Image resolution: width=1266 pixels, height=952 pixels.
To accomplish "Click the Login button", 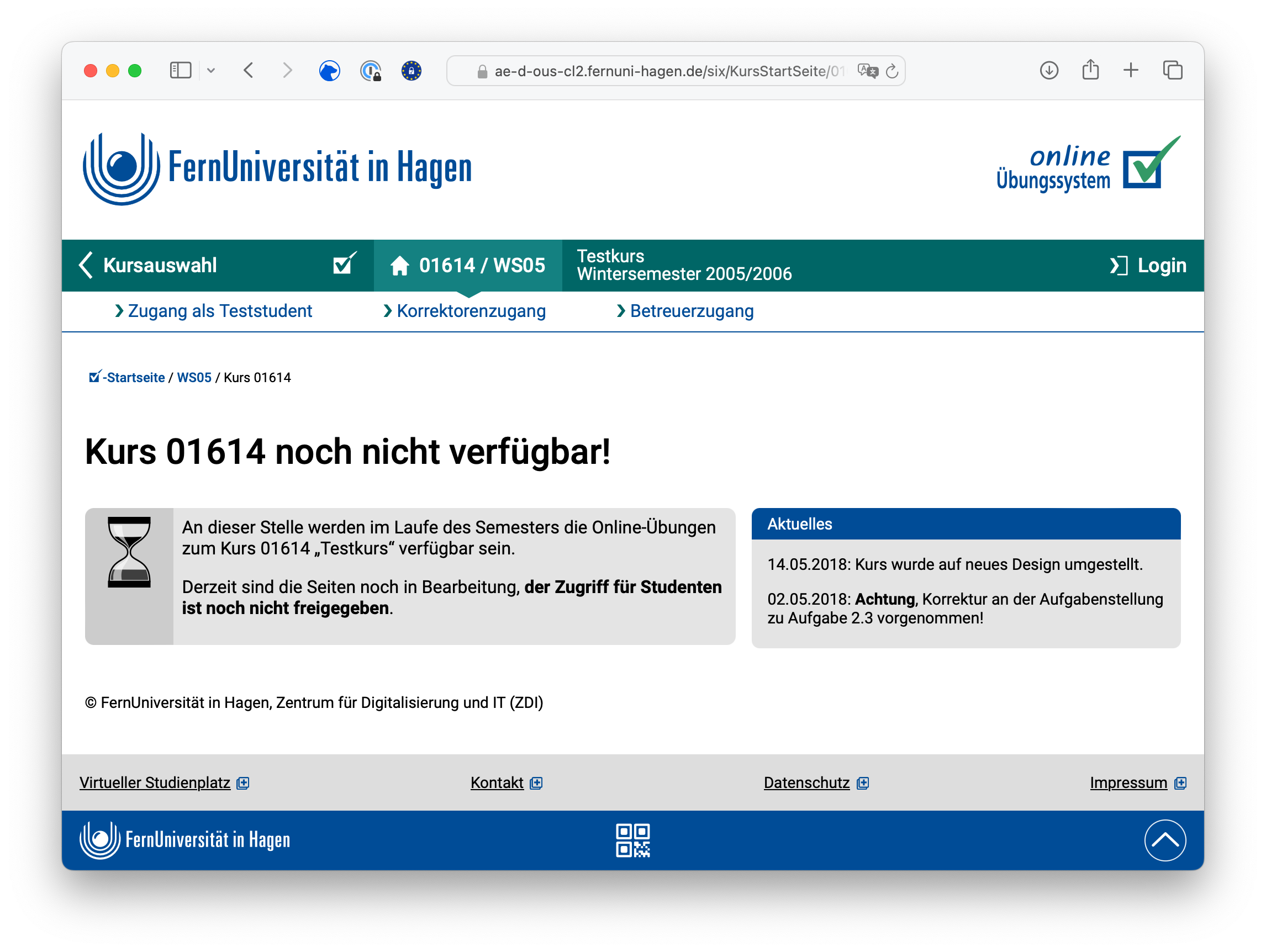I will tap(1148, 266).
